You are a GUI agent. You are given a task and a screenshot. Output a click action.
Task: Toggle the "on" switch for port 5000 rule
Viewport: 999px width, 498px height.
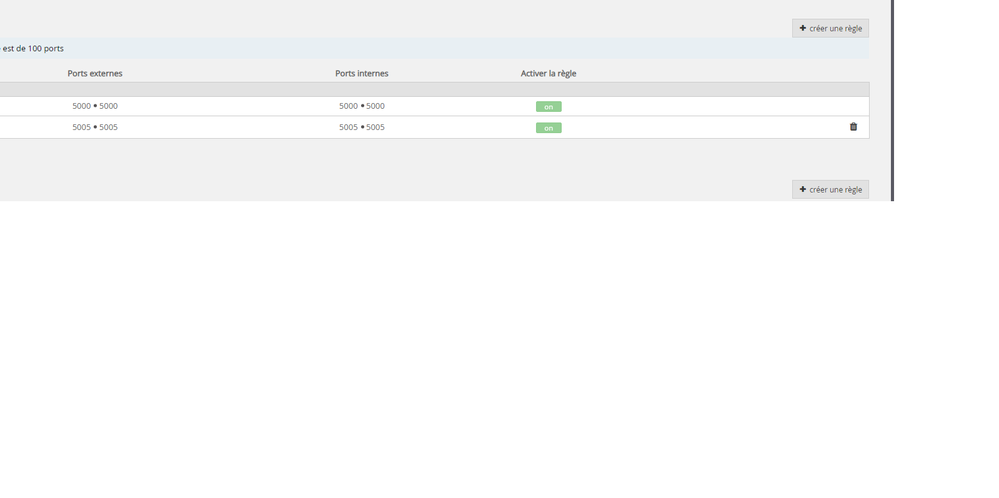click(x=548, y=106)
